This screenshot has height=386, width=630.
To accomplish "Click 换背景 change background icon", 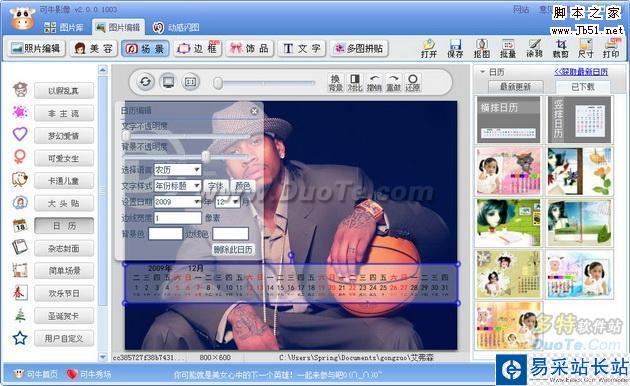I will pos(335,83).
